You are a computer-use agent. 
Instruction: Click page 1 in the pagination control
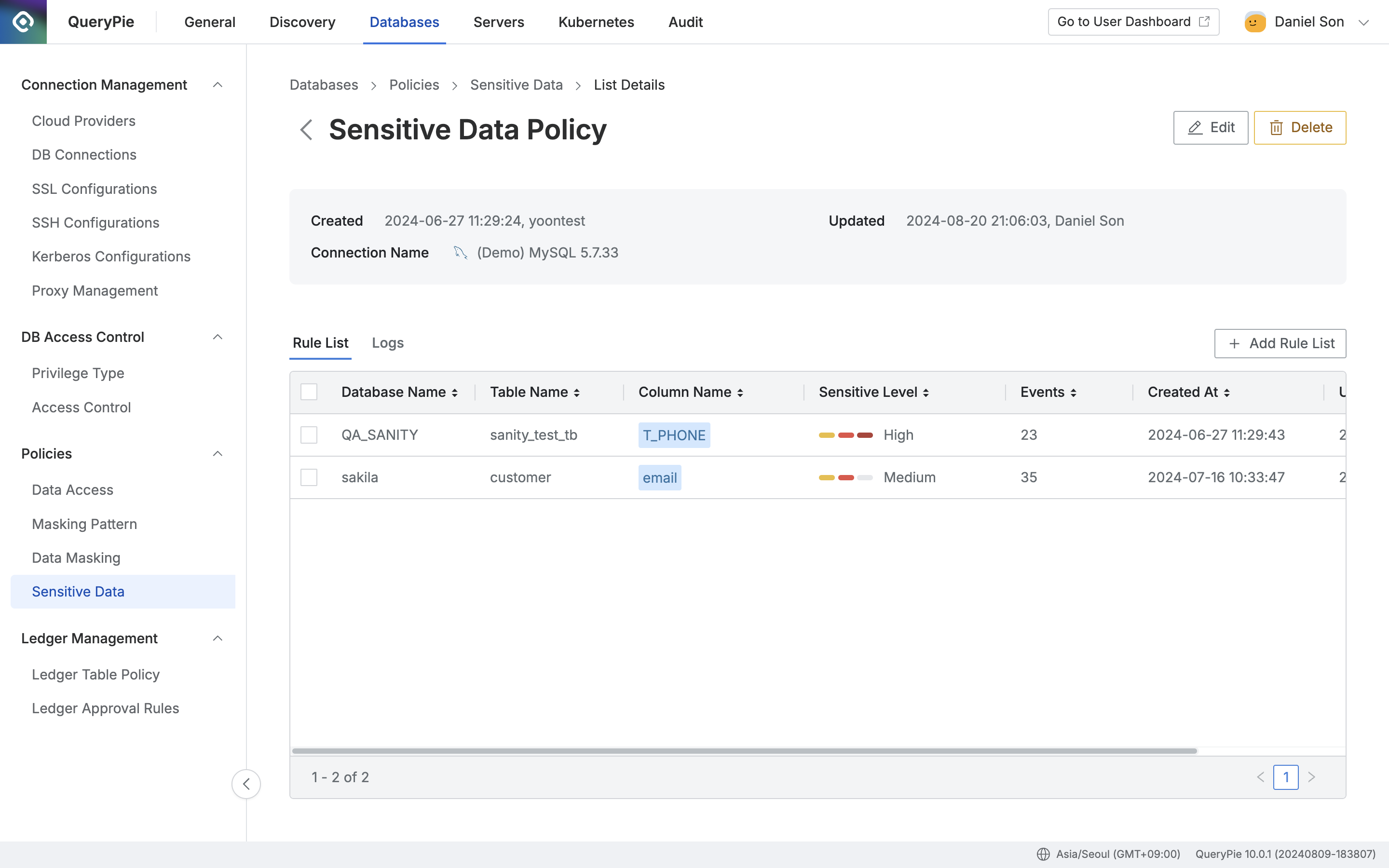(x=1287, y=777)
